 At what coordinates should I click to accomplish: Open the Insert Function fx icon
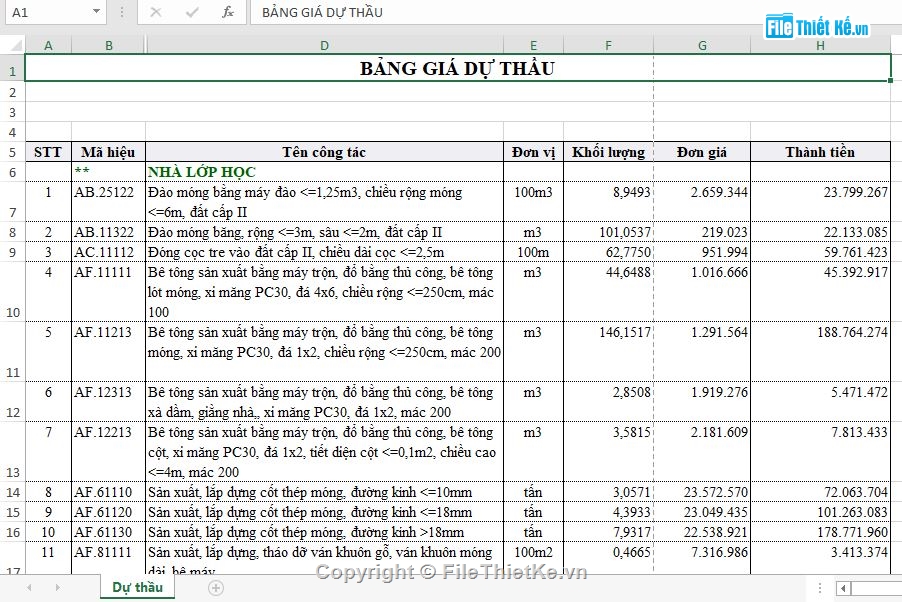click(228, 12)
